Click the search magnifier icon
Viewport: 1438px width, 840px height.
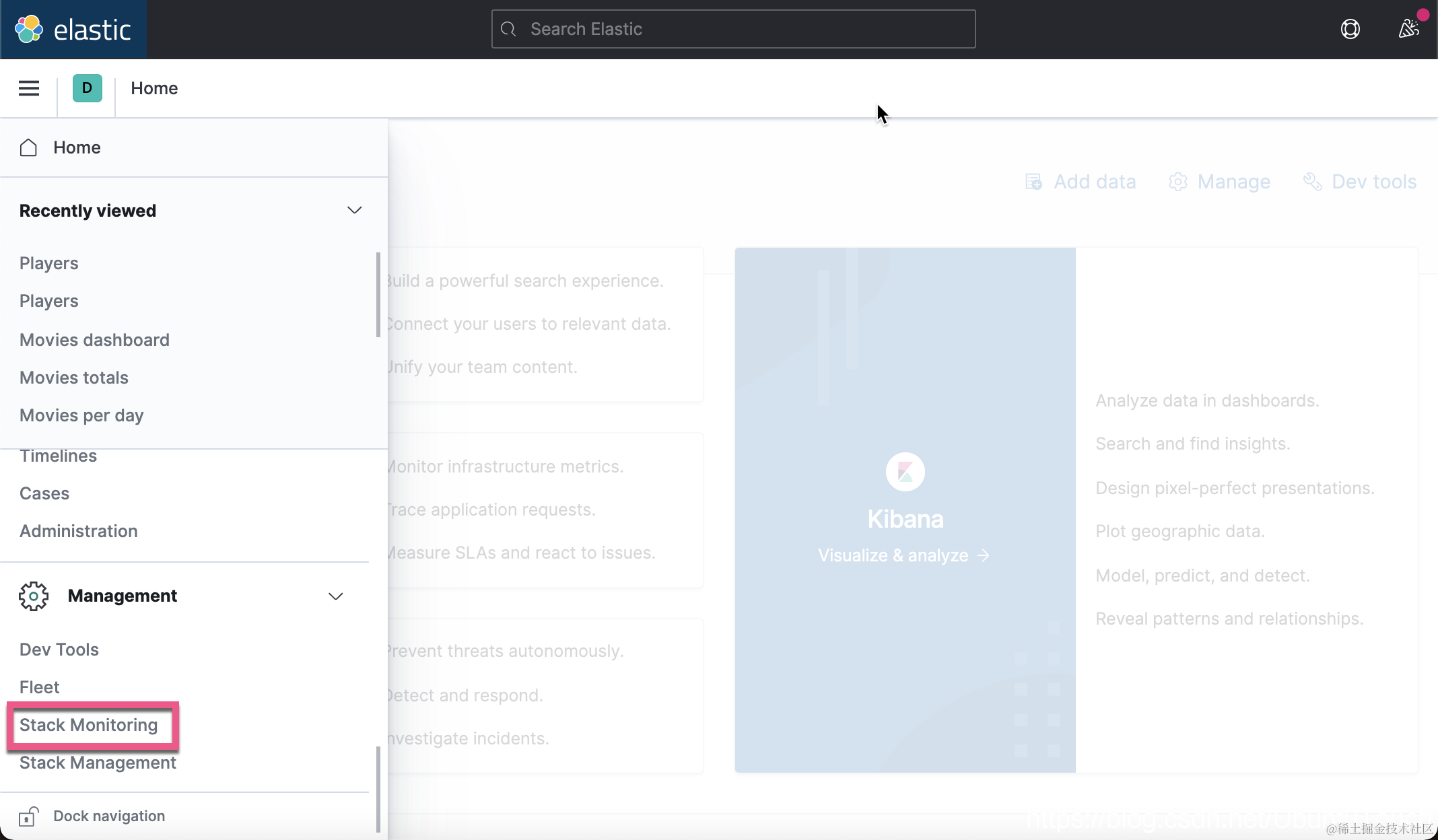[x=509, y=29]
